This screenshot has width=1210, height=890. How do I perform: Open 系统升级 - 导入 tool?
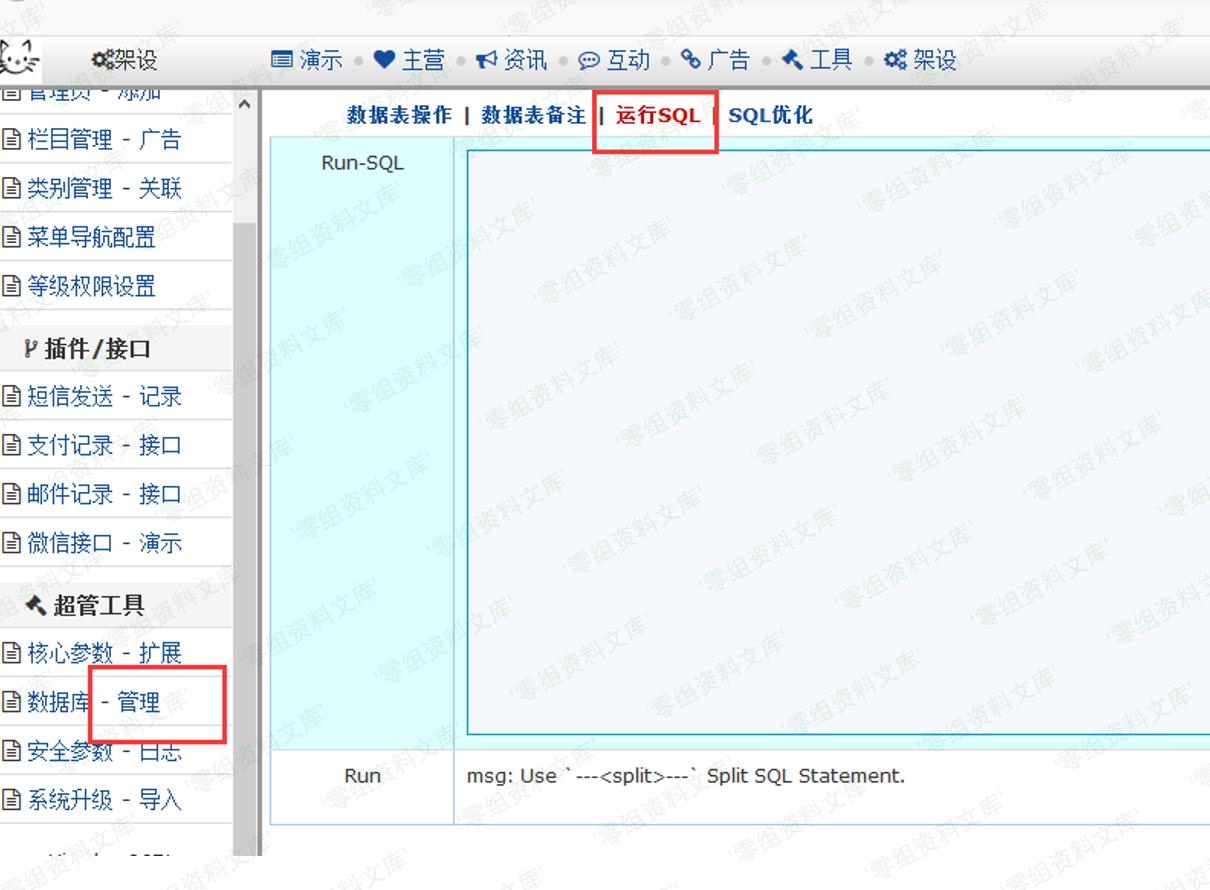point(104,800)
